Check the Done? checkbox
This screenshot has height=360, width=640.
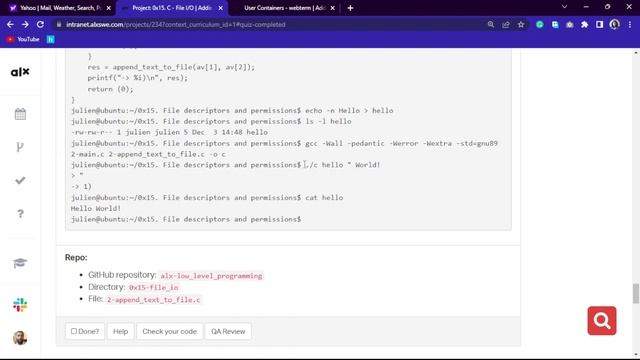click(x=74, y=331)
